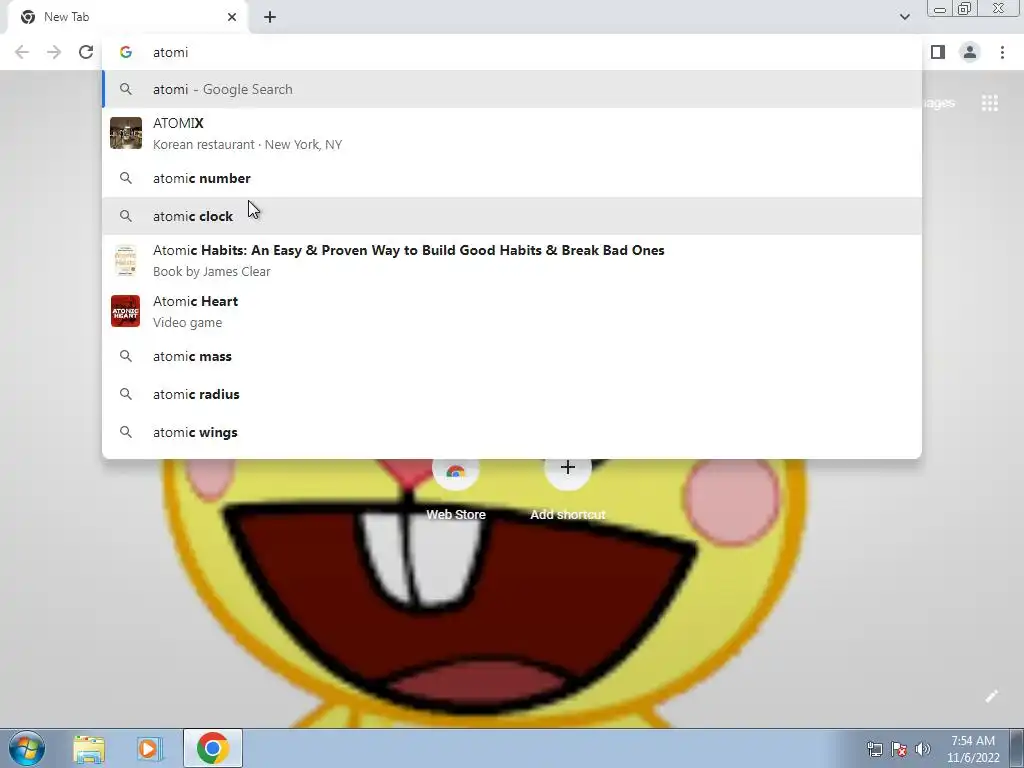
Task: Click the Show desktop strip at the taskbar's end
Action: tap(1017, 748)
